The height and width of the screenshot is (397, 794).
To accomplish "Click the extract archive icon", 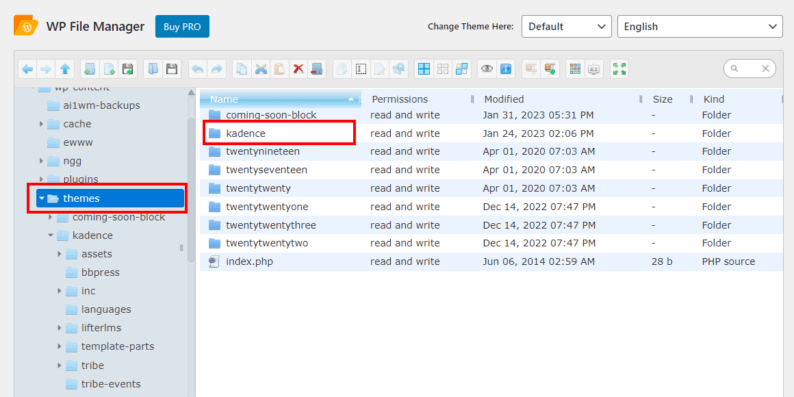I will (x=531, y=69).
